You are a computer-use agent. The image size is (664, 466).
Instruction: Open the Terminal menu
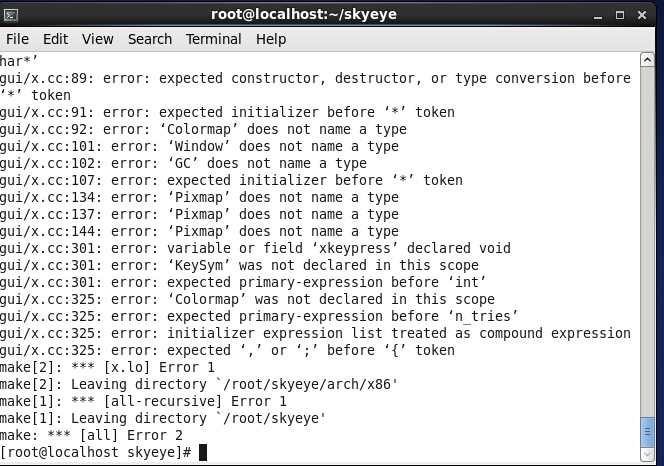coord(213,39)
